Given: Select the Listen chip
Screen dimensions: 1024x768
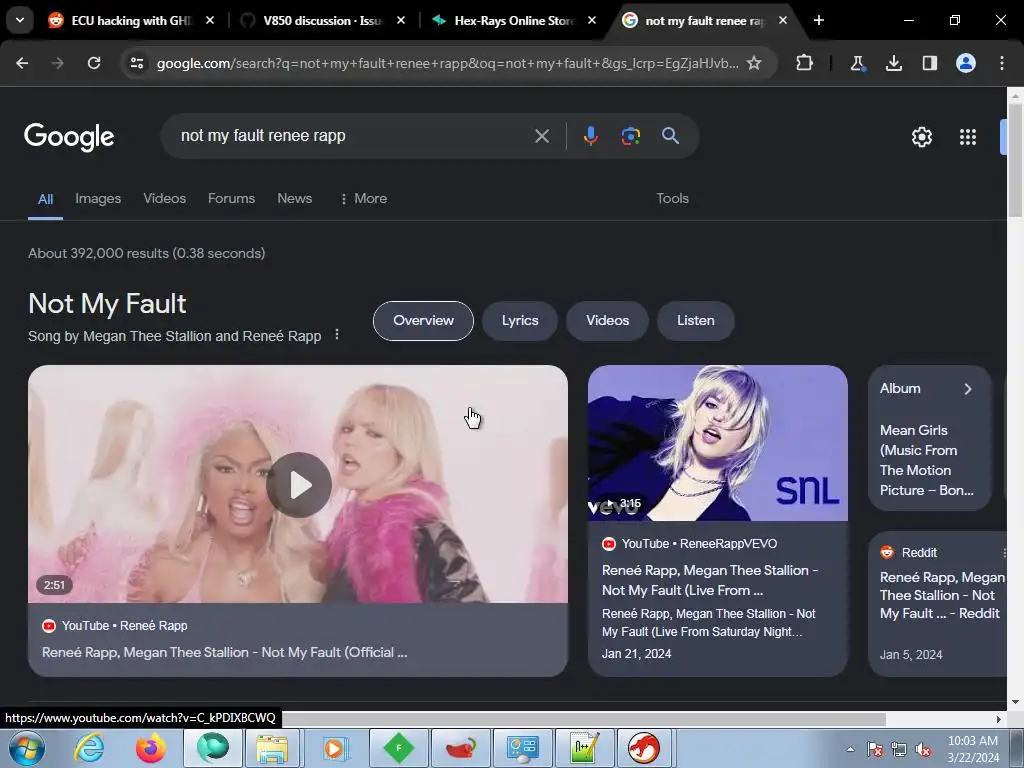Looking at the screenshot, I should click(x=696, y=321).
